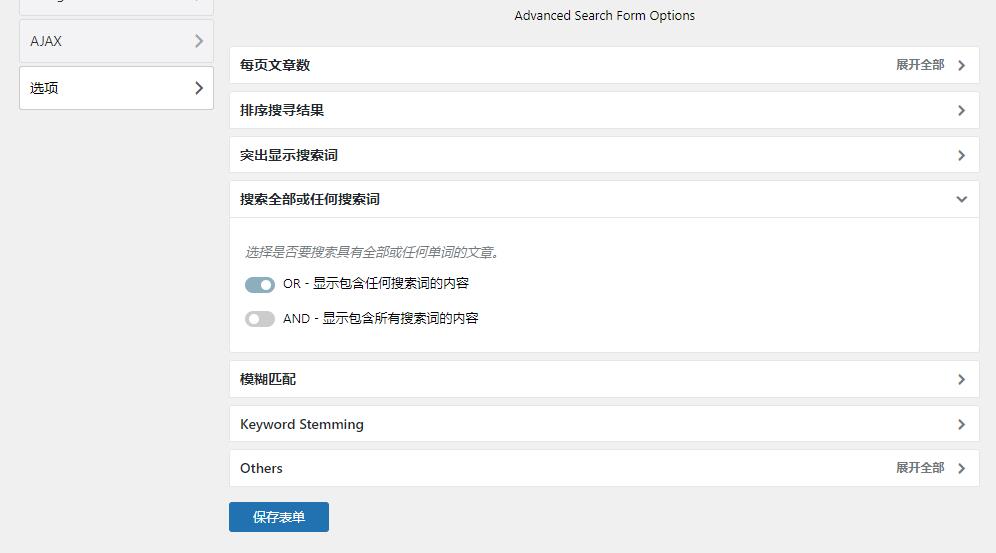This screenshot has height=553, width=996.
Task: Click 展开全部 link in 每页文章数 row
Action: pyautogui.click(x=920, y=65)
